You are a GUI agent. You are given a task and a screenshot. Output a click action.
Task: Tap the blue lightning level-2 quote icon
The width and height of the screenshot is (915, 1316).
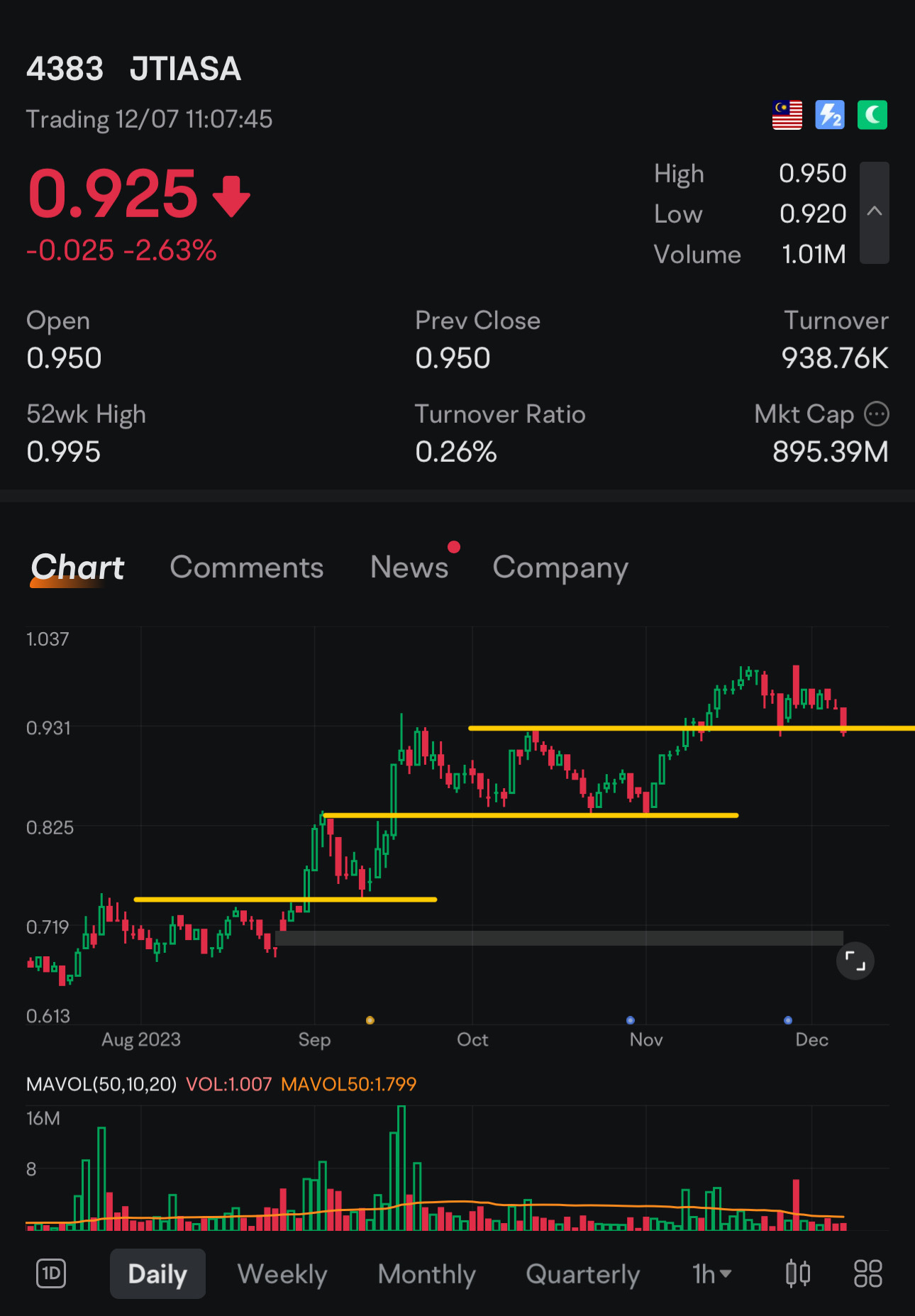tap(829, 115)
